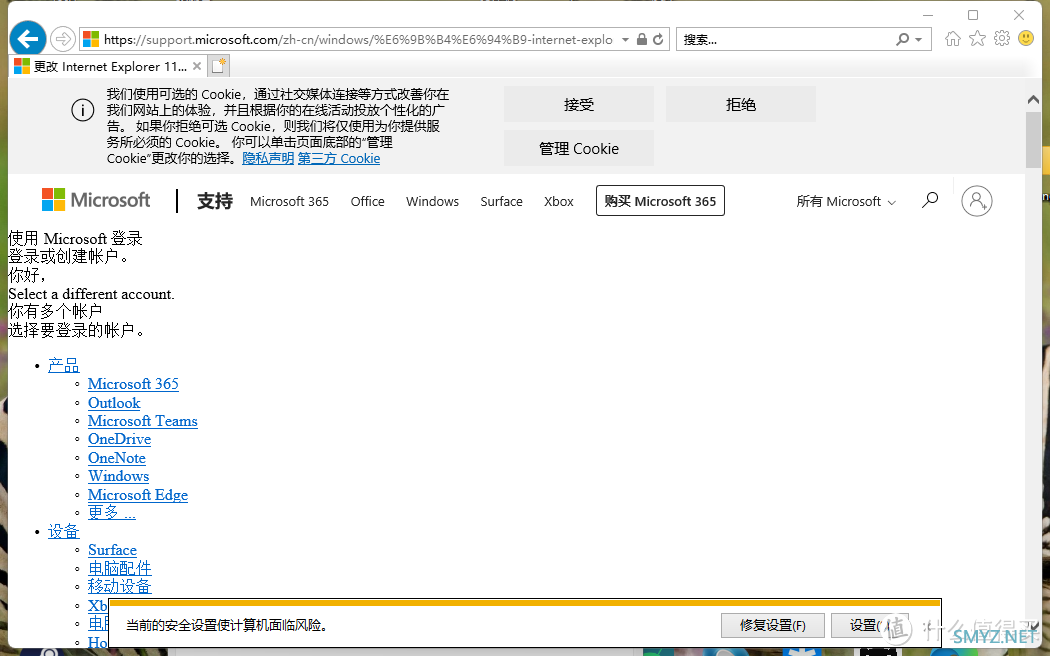Open Surface in top navigation bar

[502, 201]
